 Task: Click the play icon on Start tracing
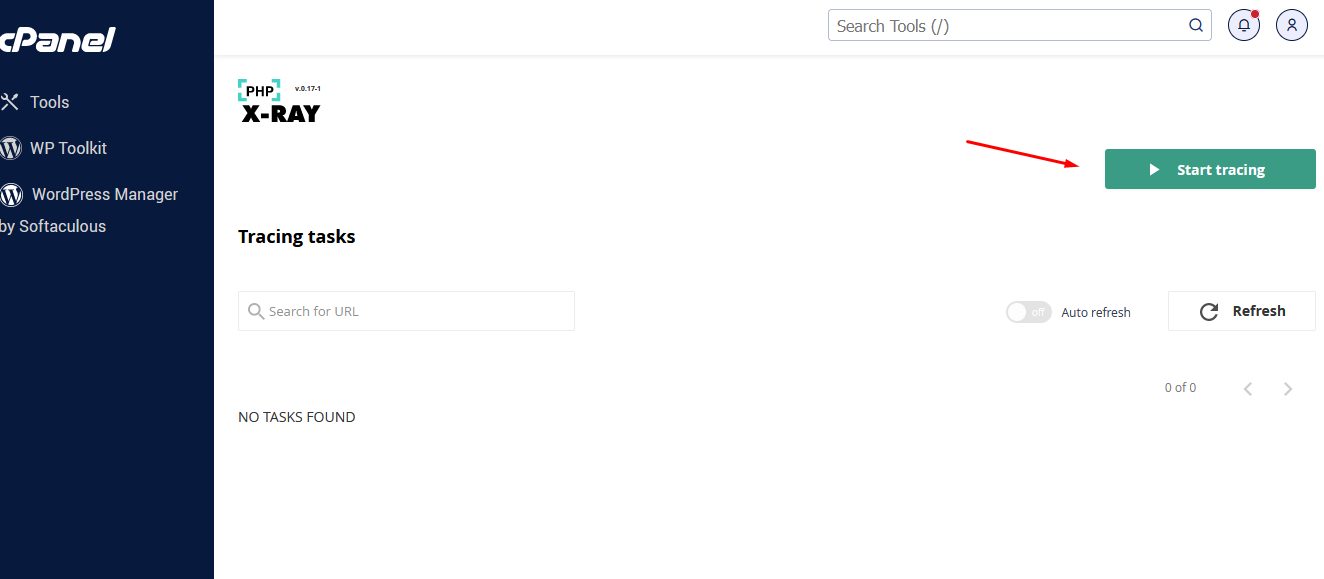click(x=1155, y=170)
